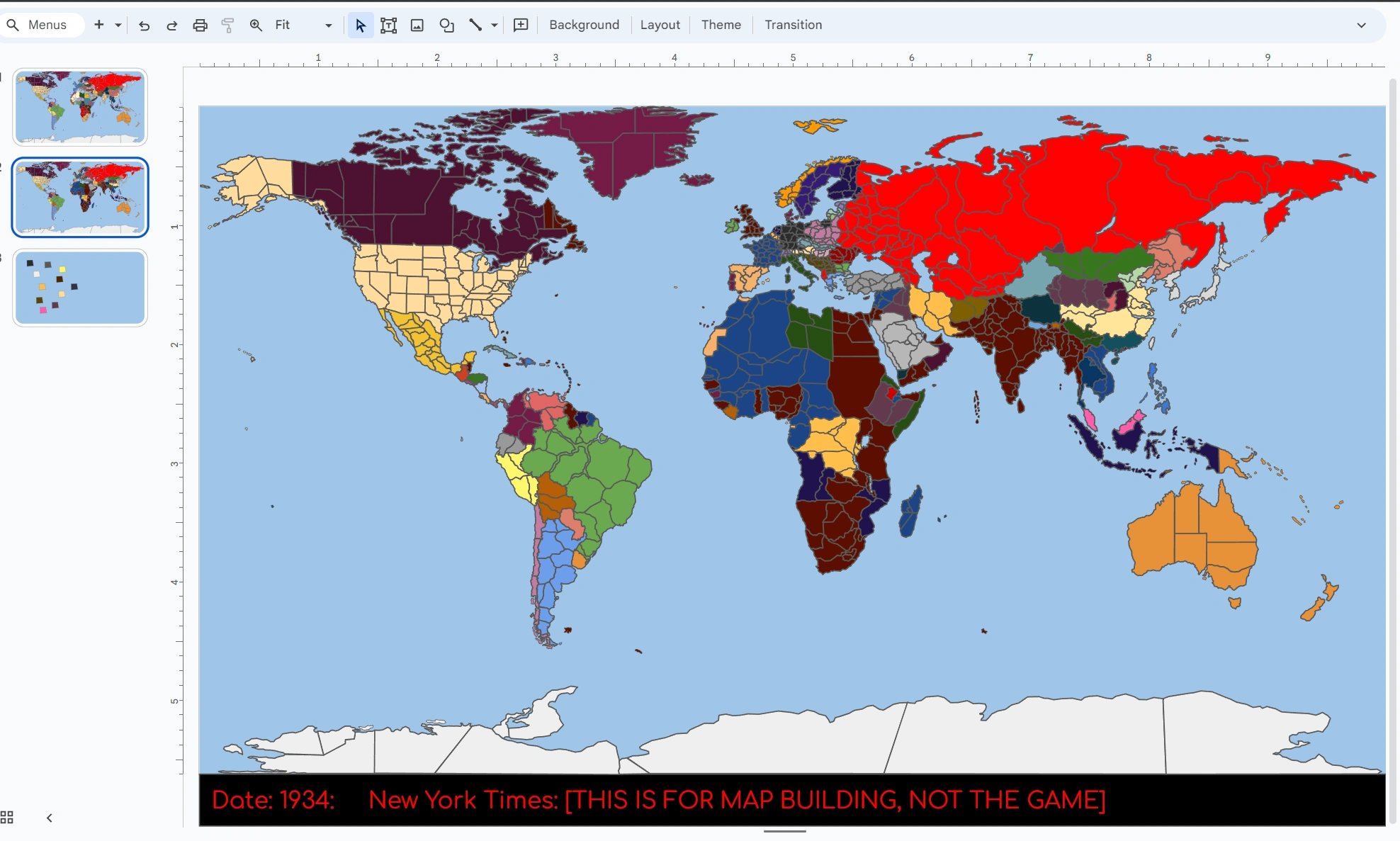The width and height of the screenshot is (1400, 841).
Task: Click the Zoom magnifier icon
Action: pos(256,25)
